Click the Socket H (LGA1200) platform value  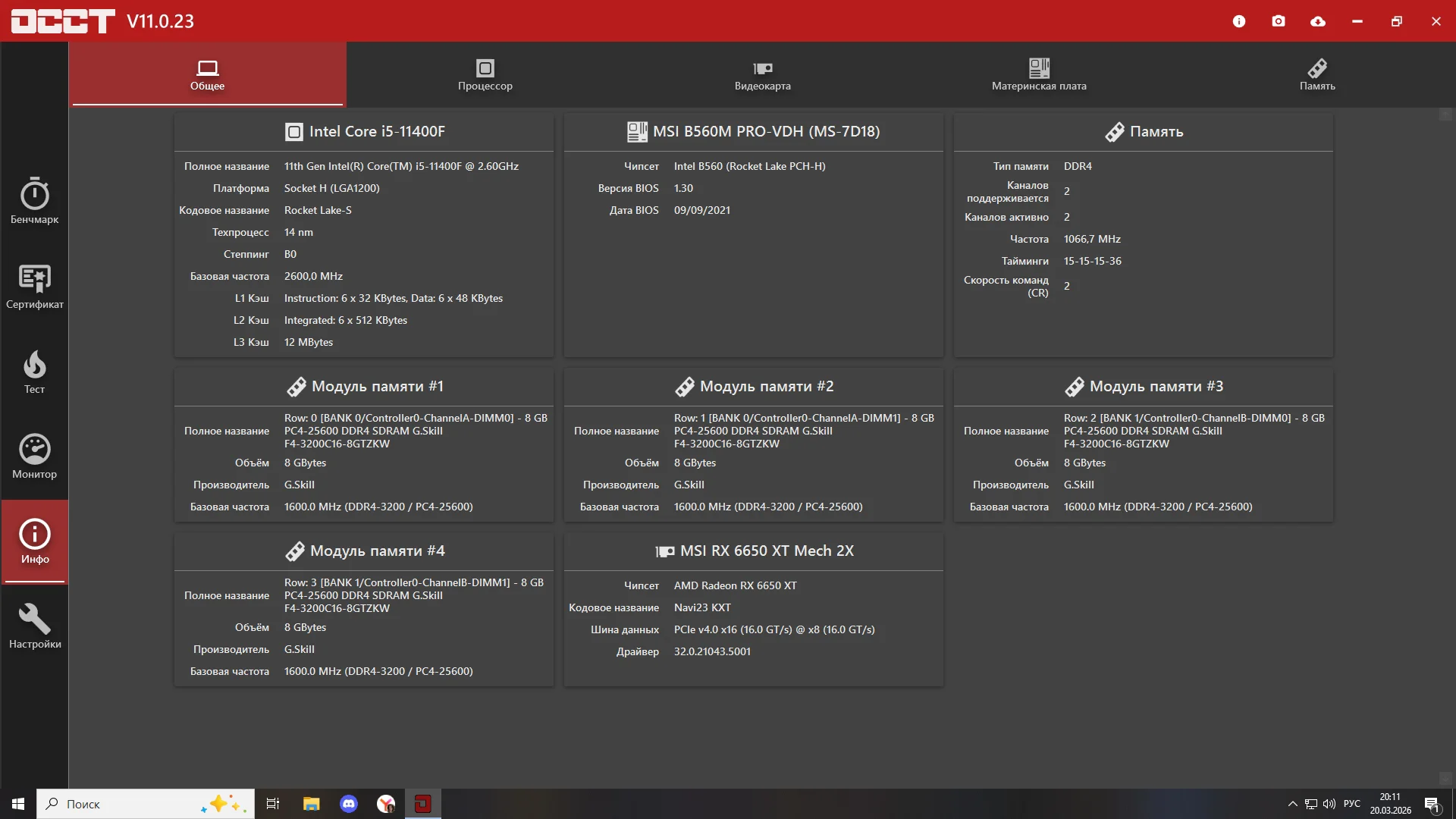[x=331, y=188]
